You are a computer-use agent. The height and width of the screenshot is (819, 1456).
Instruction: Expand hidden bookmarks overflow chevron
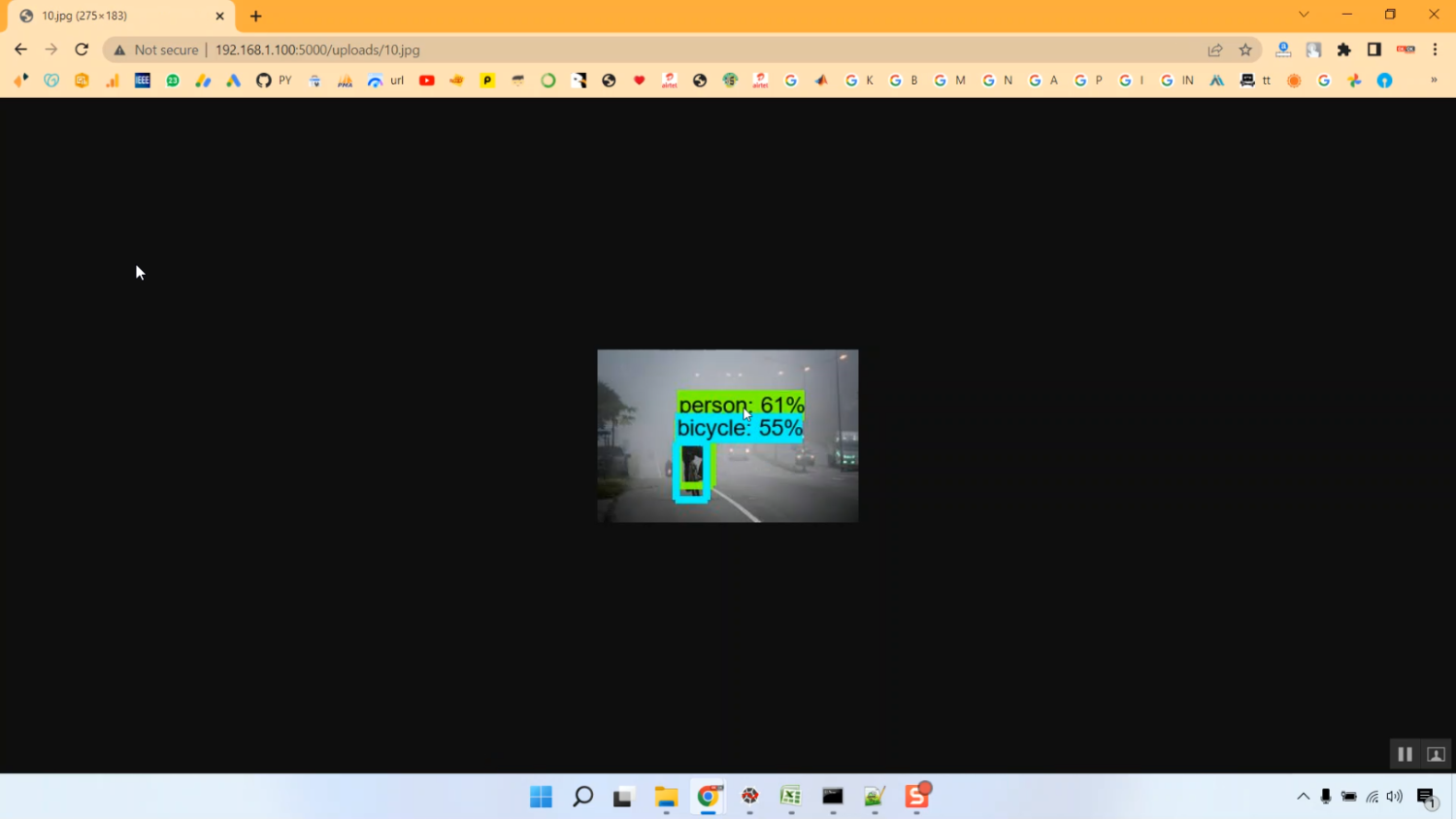coord(1434,81)
